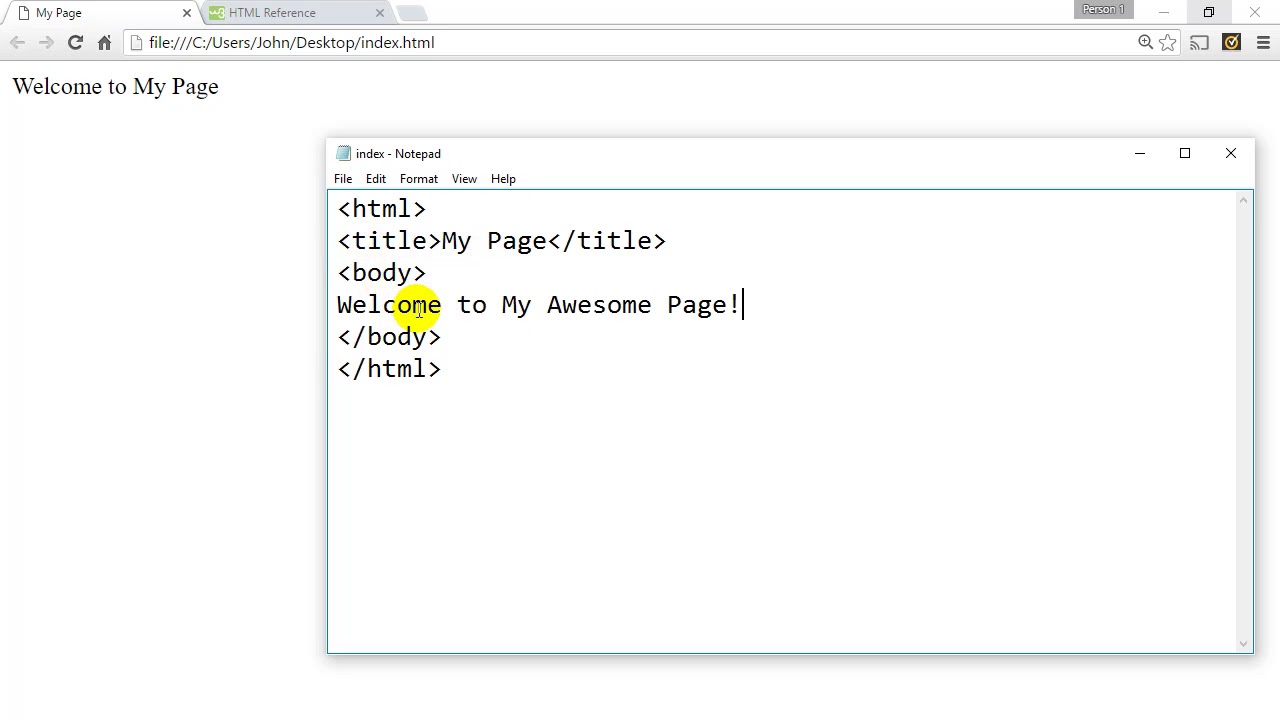Click the Cast extension icon
The image size is (1280, 720).
(1200, 43)
